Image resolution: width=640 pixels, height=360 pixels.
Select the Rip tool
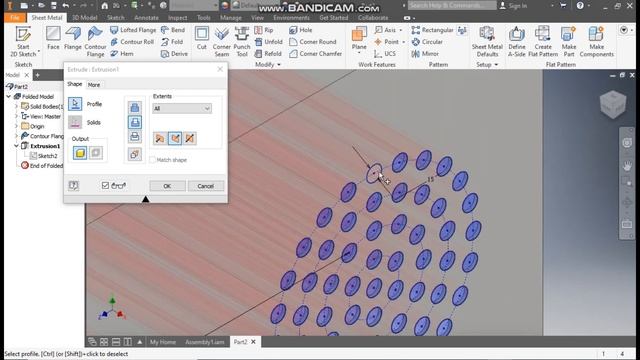click(264, 30)
